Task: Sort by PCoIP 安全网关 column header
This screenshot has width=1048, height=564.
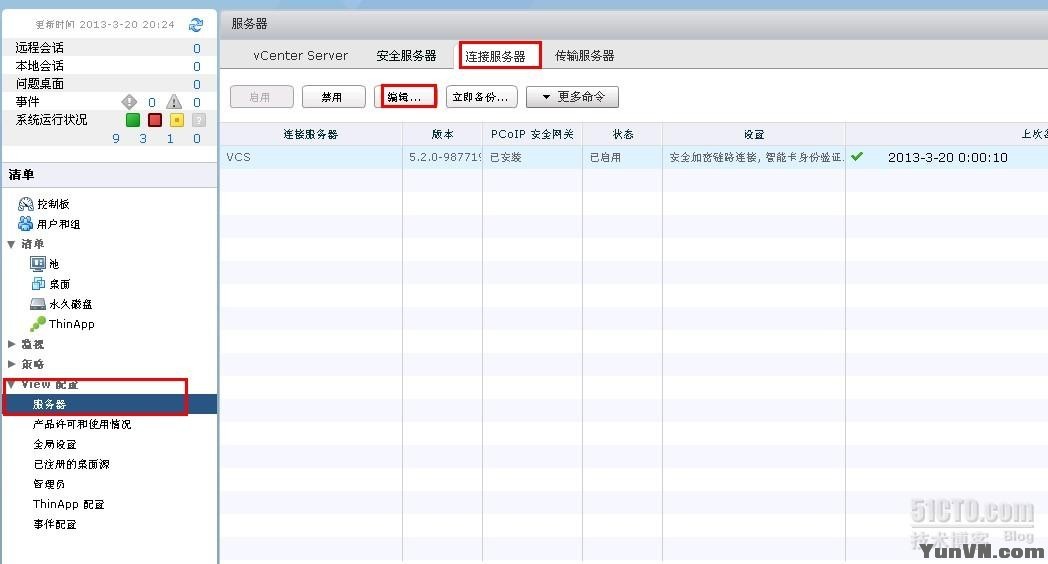Action: point(532,134)
